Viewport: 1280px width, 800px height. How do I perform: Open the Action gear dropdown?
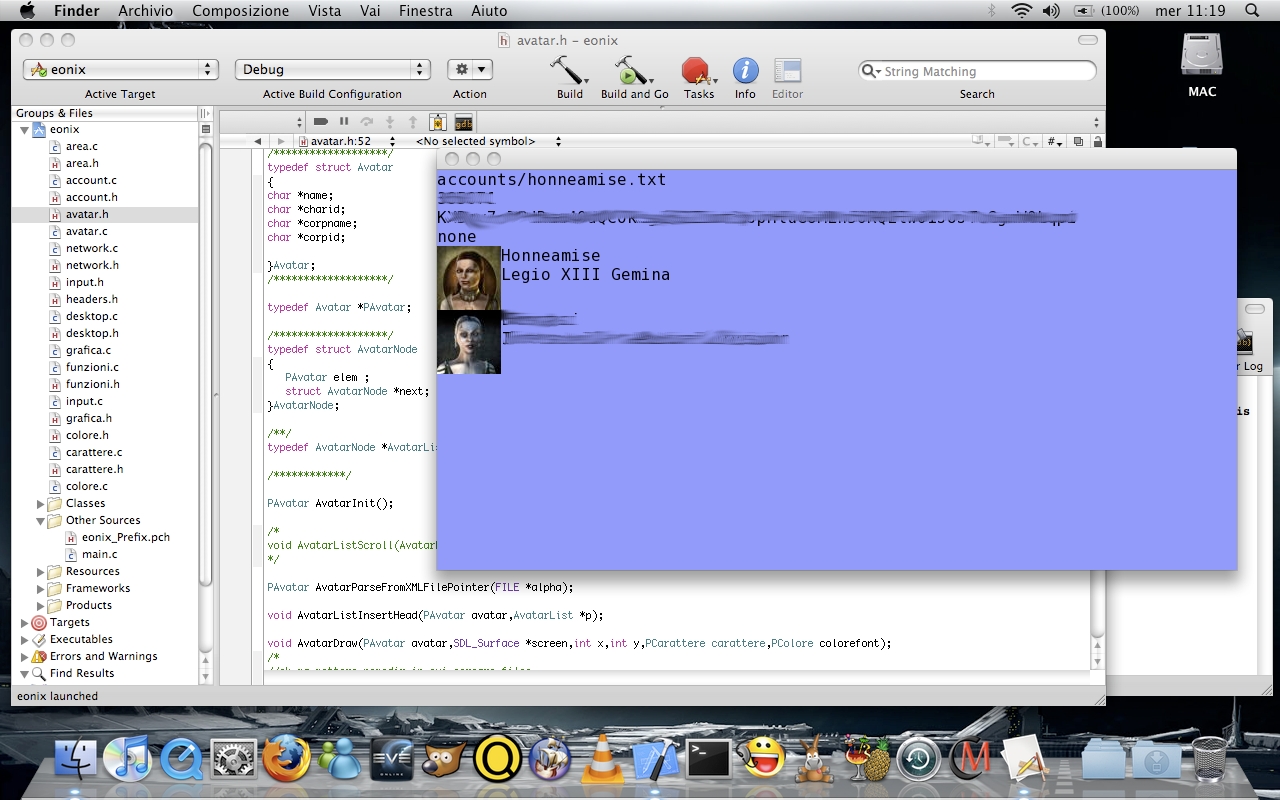coord(470,70)
